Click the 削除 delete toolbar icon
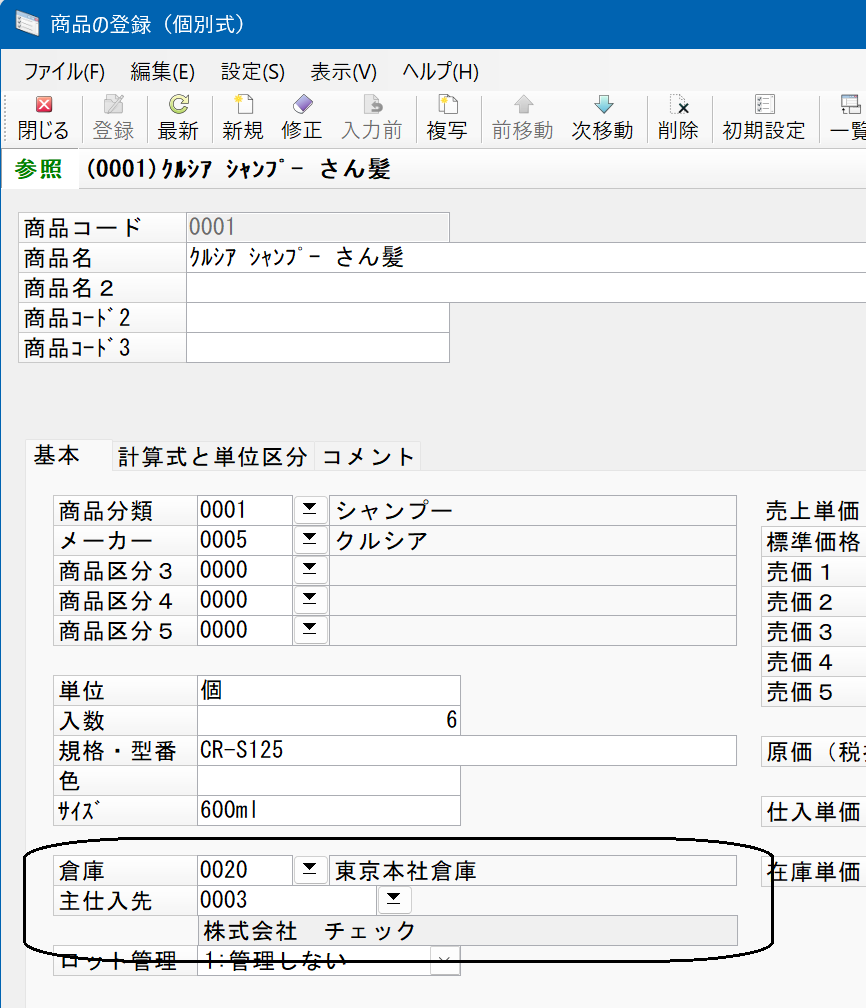Image resolution: width=866 pixels, height=1008 pixels. (x=679, y=104)
